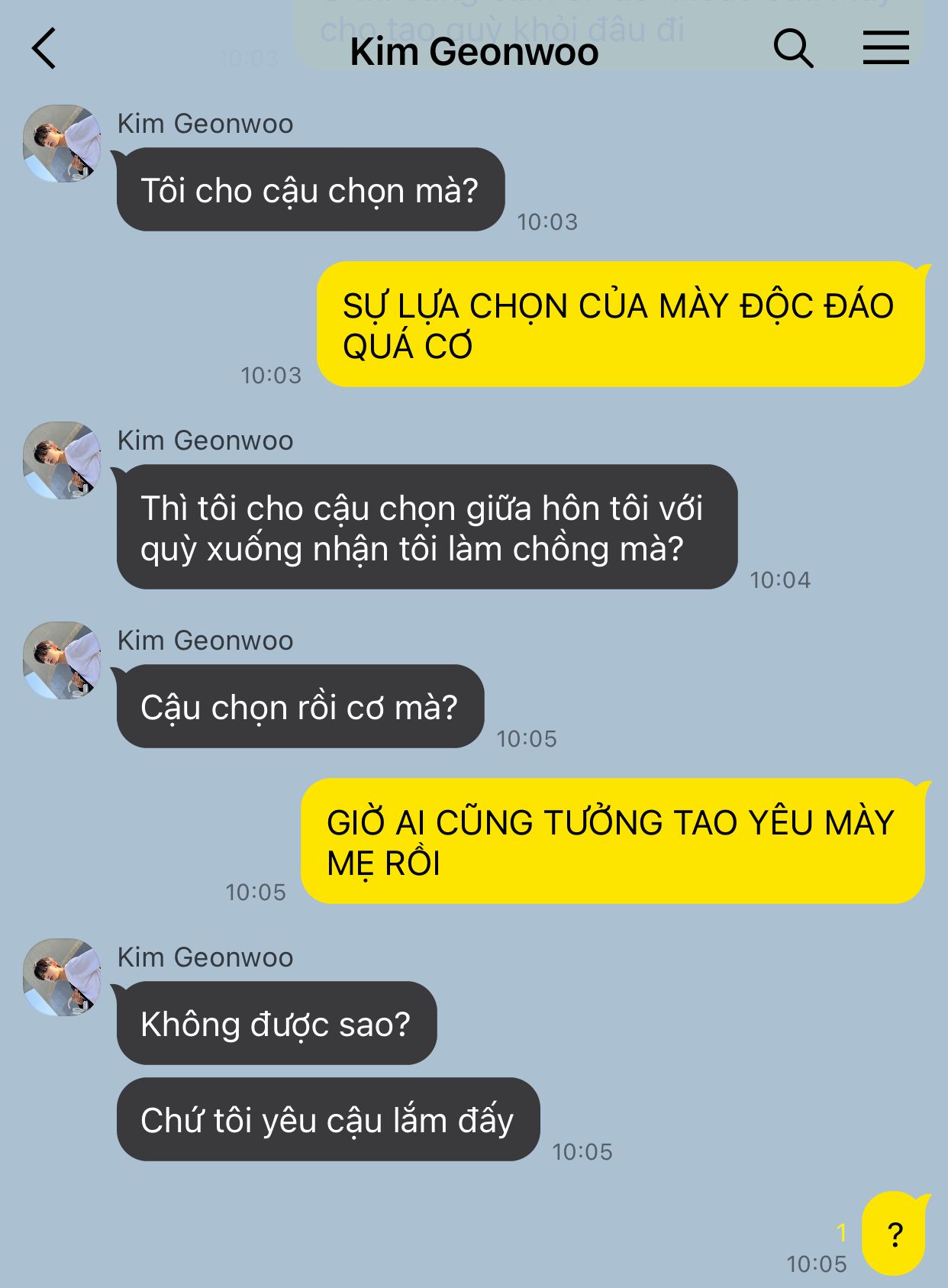Tap avatar next to "Thì tôi cho cậu chọn" message
This screenshot has width=948, height=1288.
click(62, 460)
